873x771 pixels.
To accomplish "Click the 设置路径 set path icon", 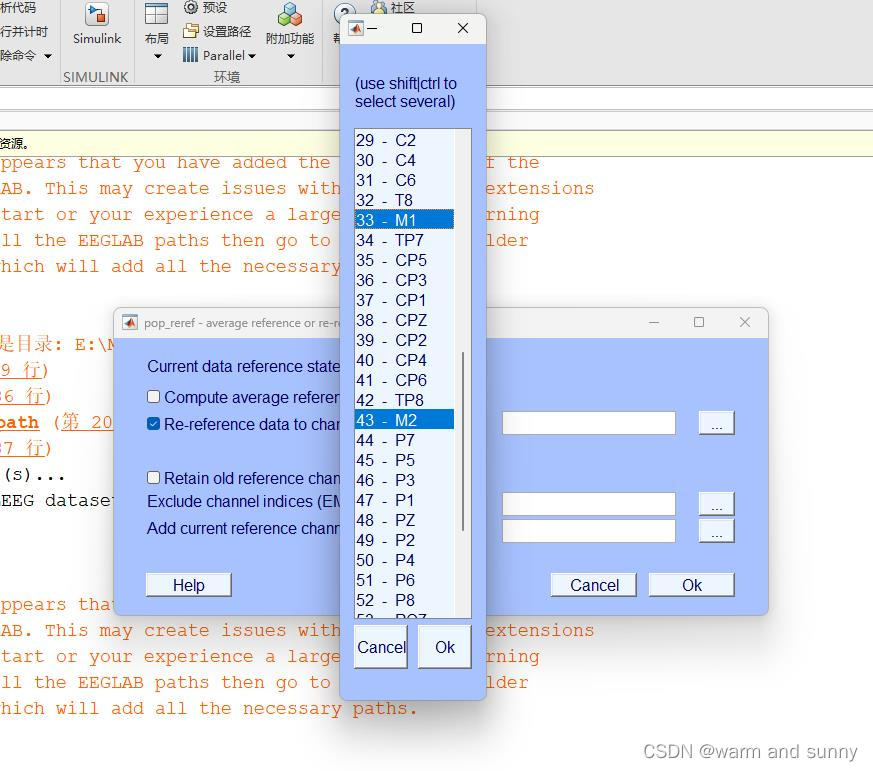I will pos(191,31).
